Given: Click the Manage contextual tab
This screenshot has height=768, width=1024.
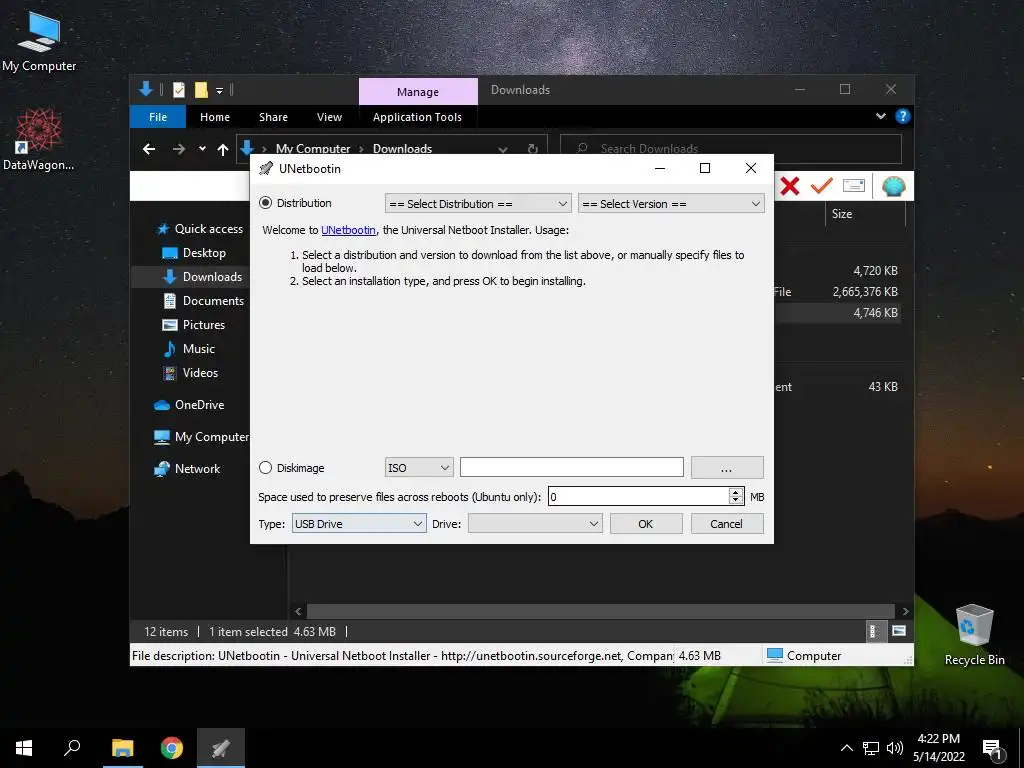Looking at the screenshot, I should click(x=418, y=92).
